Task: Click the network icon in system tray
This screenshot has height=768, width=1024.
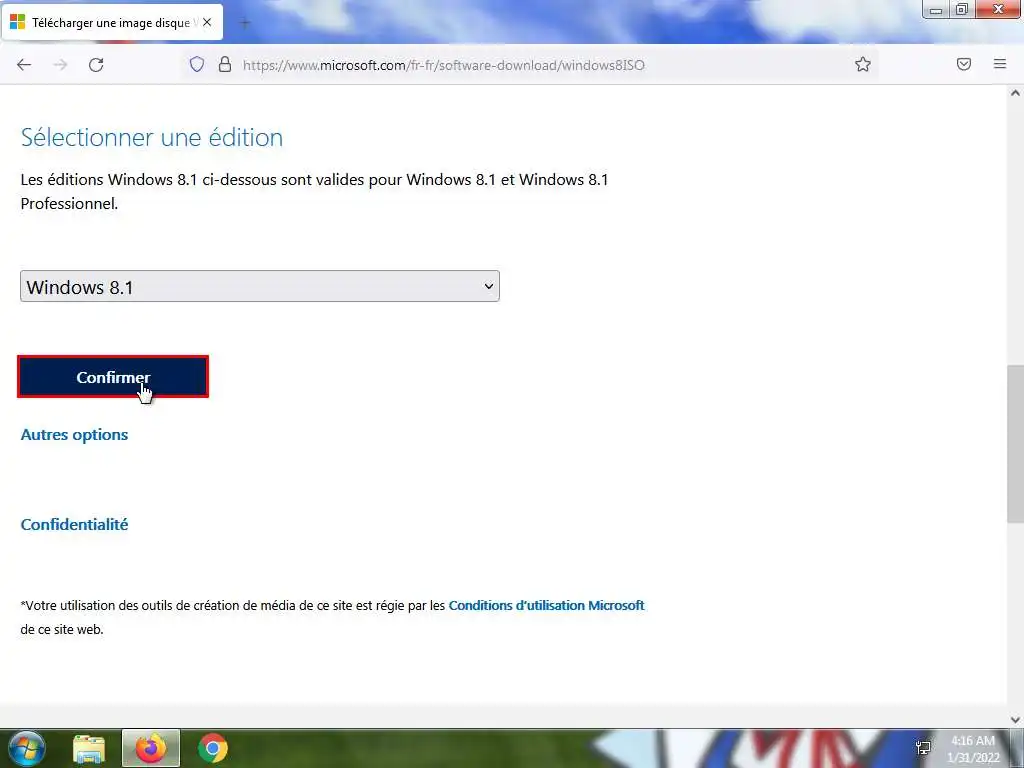Action: coord(923,748)
